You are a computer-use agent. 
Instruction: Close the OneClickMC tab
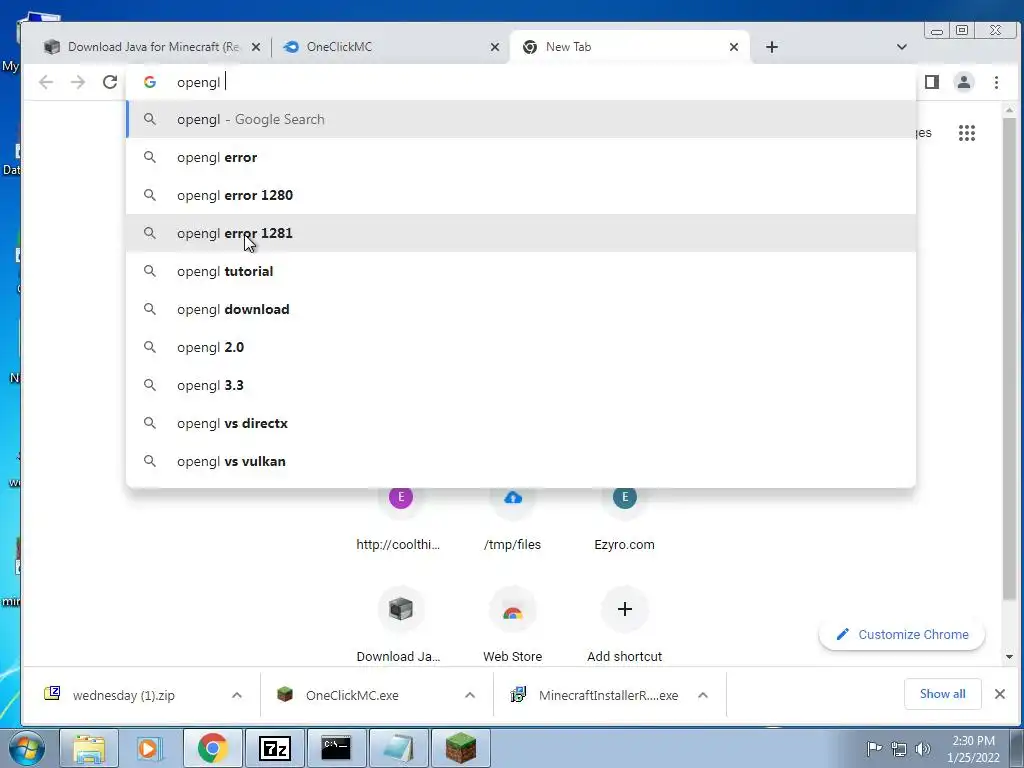(x=495, y=47)
